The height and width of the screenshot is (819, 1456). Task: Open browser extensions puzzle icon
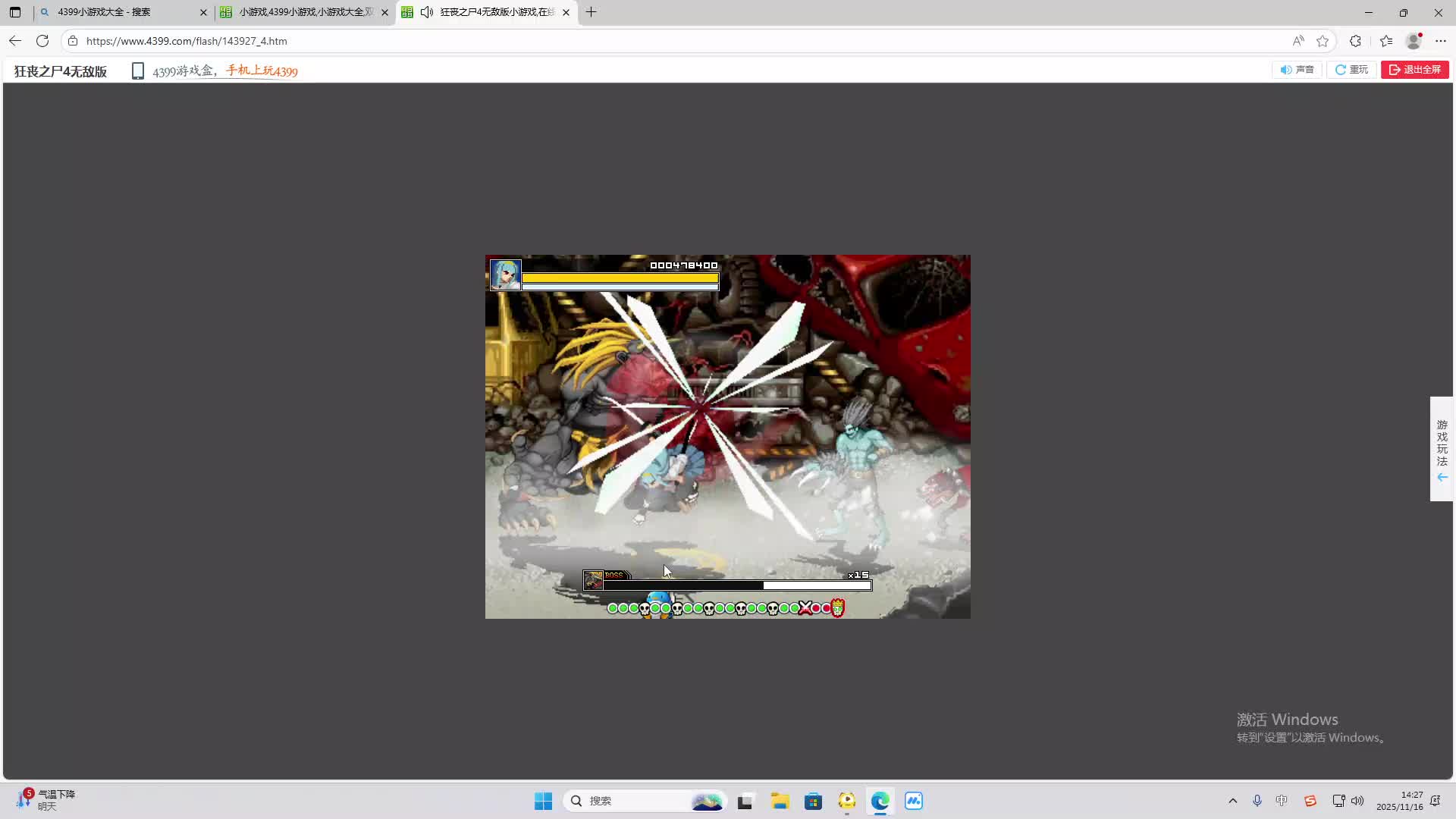[x=1355, y=41]
